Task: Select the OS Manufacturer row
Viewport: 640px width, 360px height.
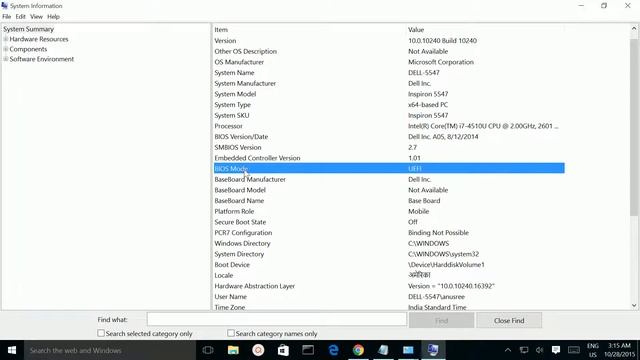Action: [389, 62]
